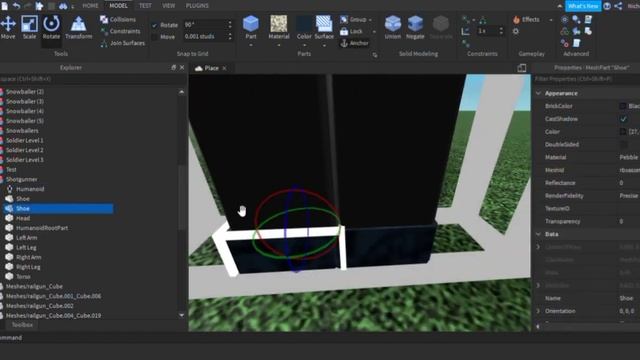Screen dimensions: 640x360
Task: Collapse the Appearance properties section
Action: pyautogui.click(x=538, y=93)
